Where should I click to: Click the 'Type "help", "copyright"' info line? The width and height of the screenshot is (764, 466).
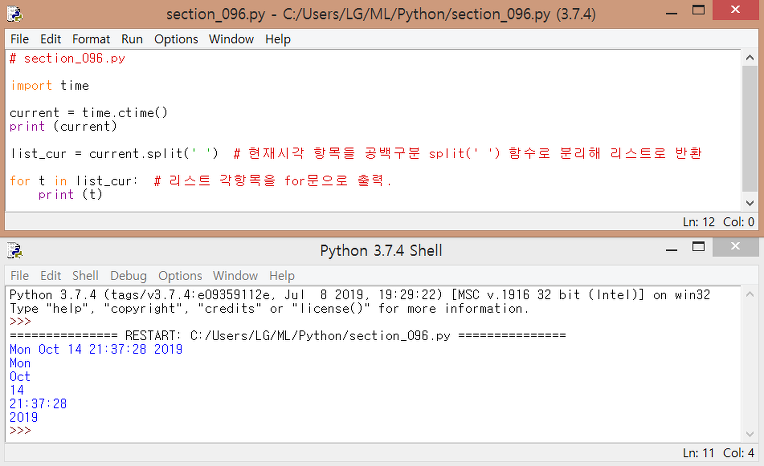click(269, 309)
